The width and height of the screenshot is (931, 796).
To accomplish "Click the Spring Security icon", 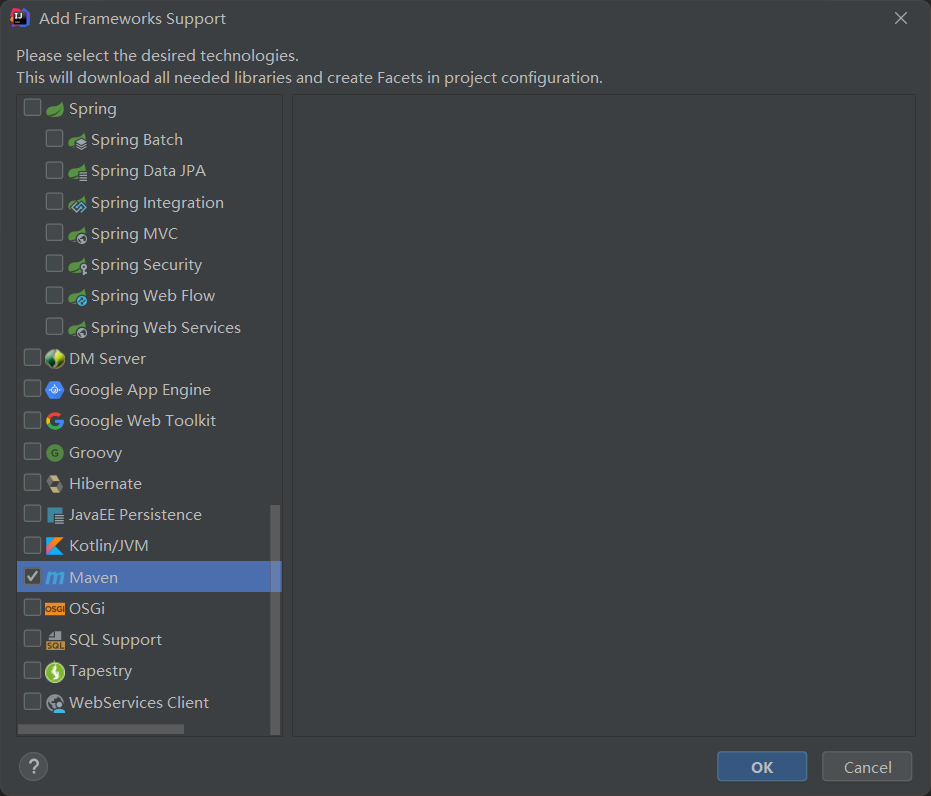I will coord(77,266).
